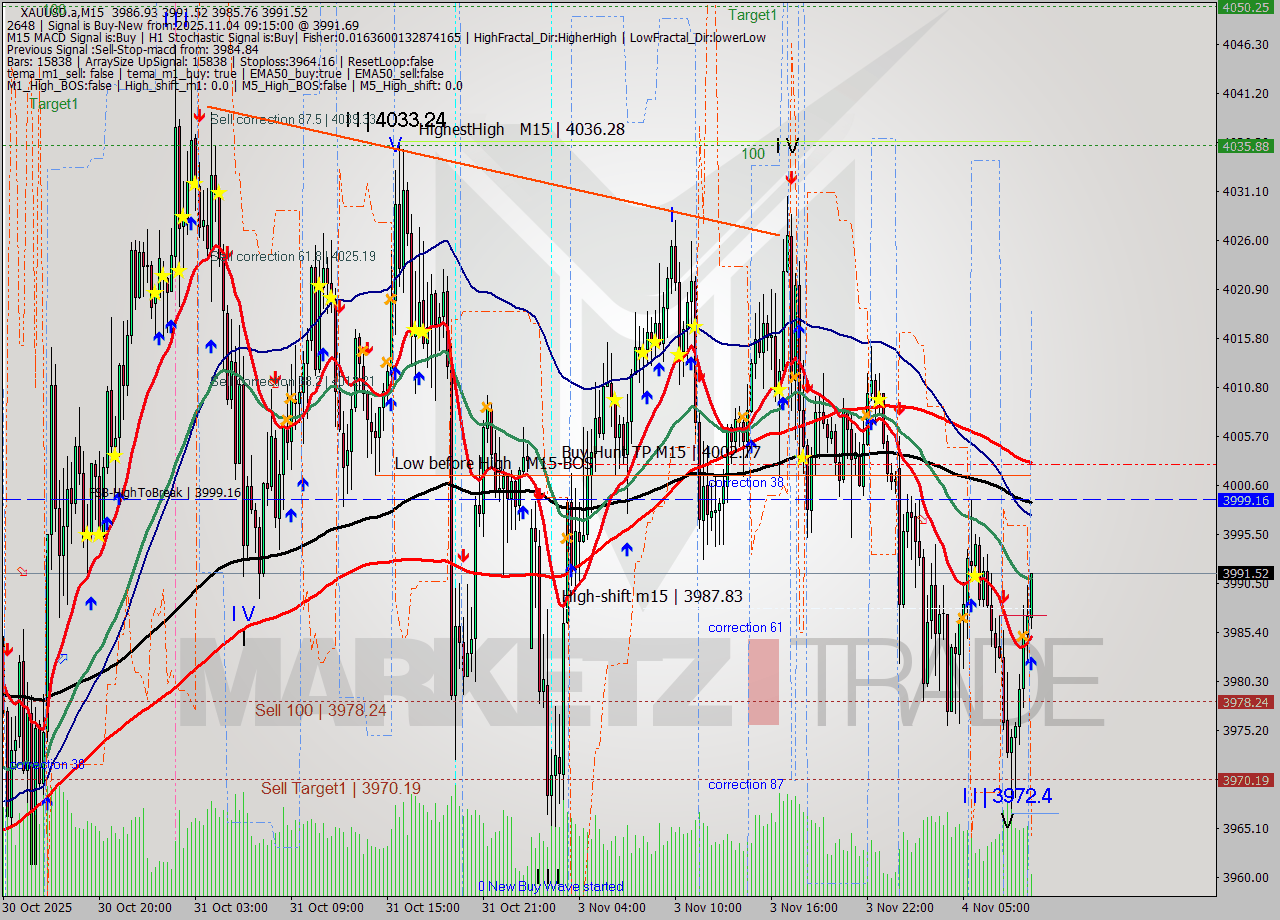1280x920 pixels.
Task: Select the red sell arrow above HighestHigh label
Action: pyautogui.click(x=199, y=116)
